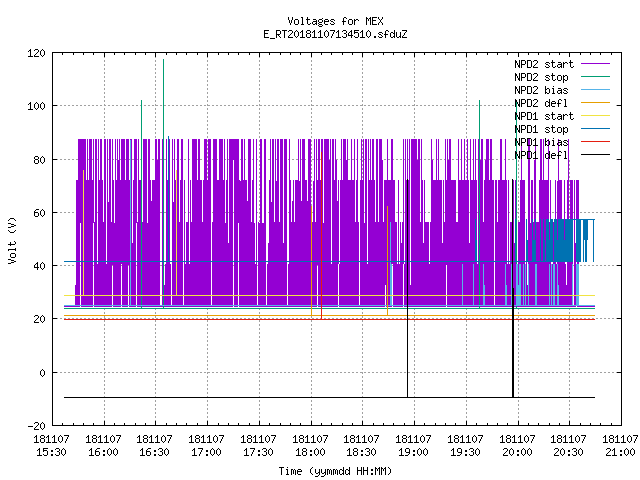Click the 181107 16:30 x-axis tick label
Image resolution: width=640 pixels, height=480 pixels.
[x=154, y=446]
